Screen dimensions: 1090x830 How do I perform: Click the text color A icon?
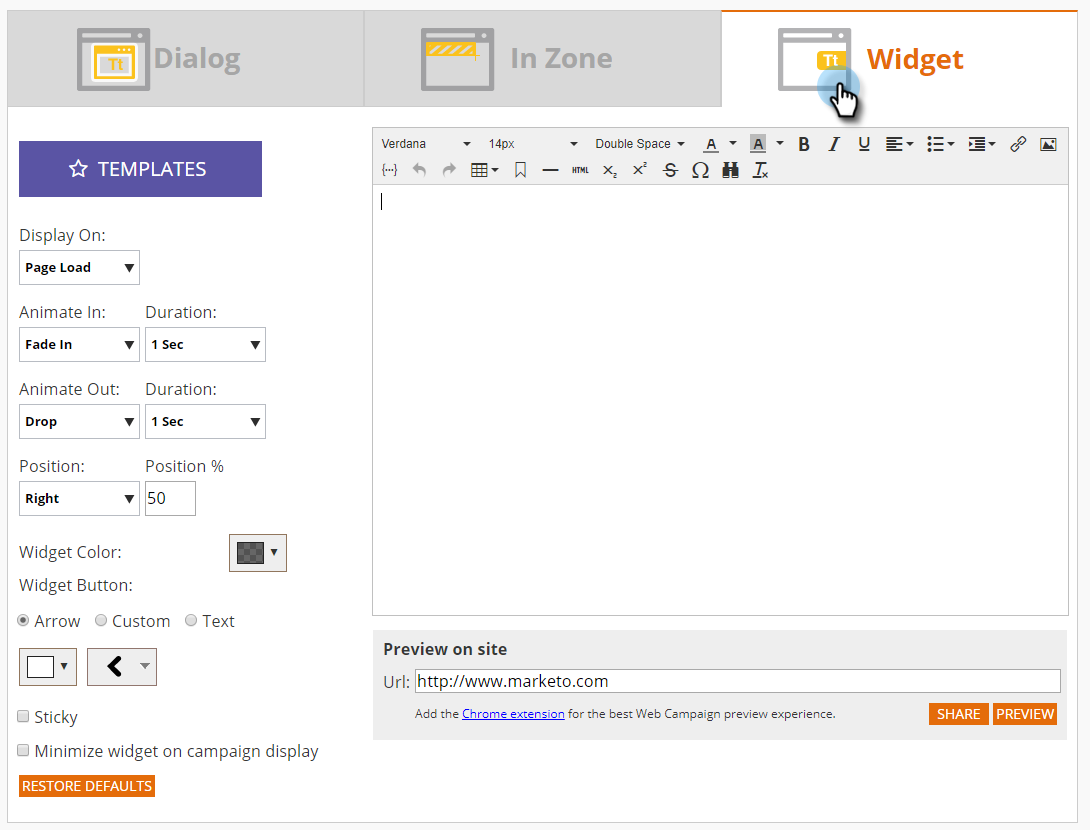click(x=710, y=144)
